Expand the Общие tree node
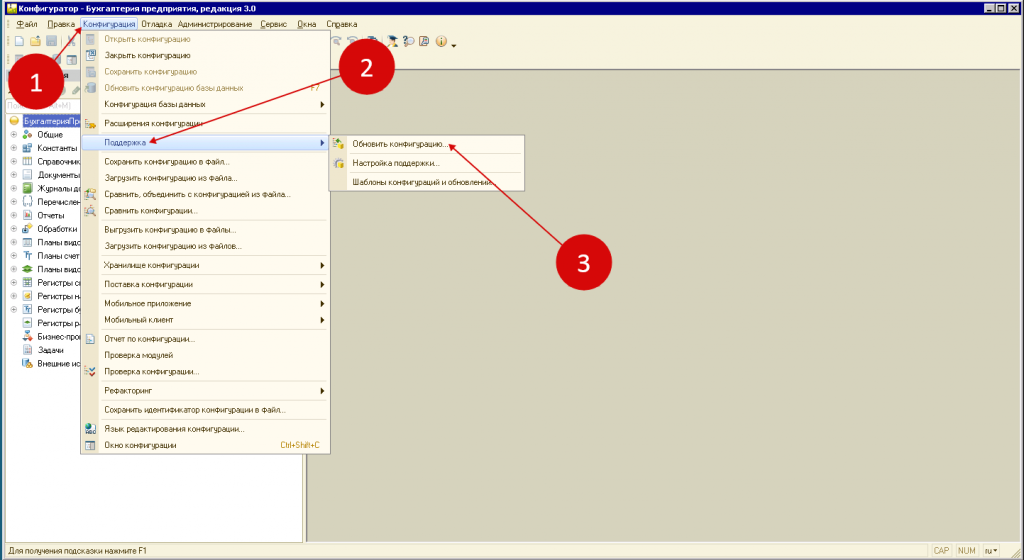 click(x=14, y=134)
